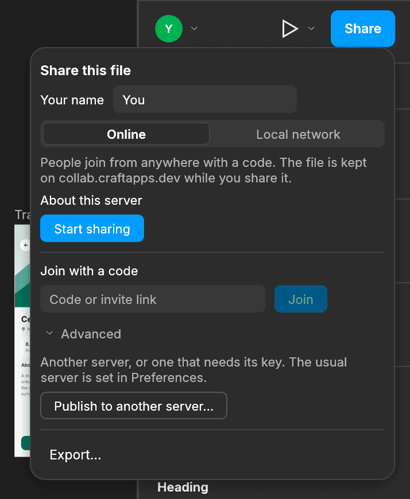Click Publish to another server button
The height and width of the screenshot is (499, 410).
(x=134, y=406)
